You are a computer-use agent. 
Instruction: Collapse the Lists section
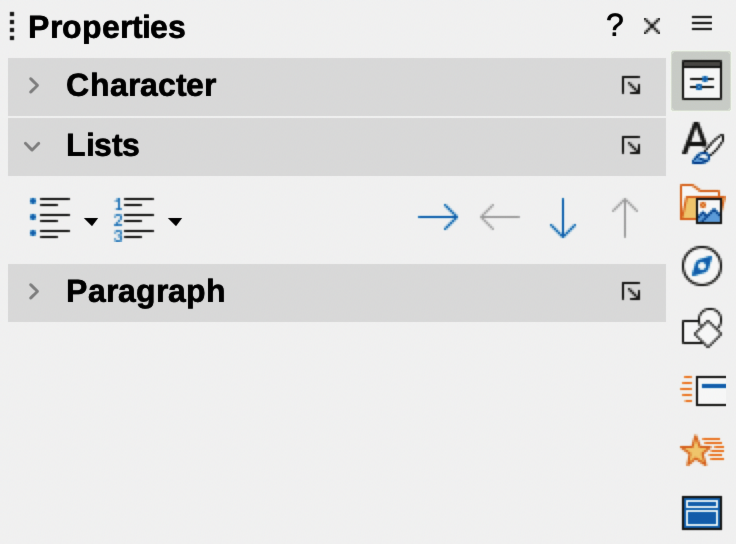pos(33,147)
